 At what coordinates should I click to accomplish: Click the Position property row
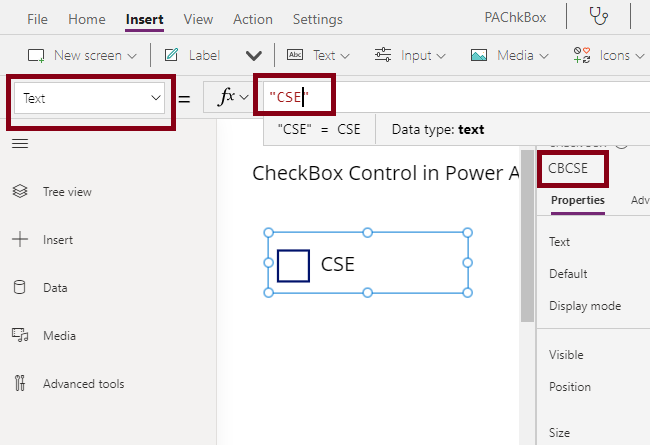[x=570, y=387]
